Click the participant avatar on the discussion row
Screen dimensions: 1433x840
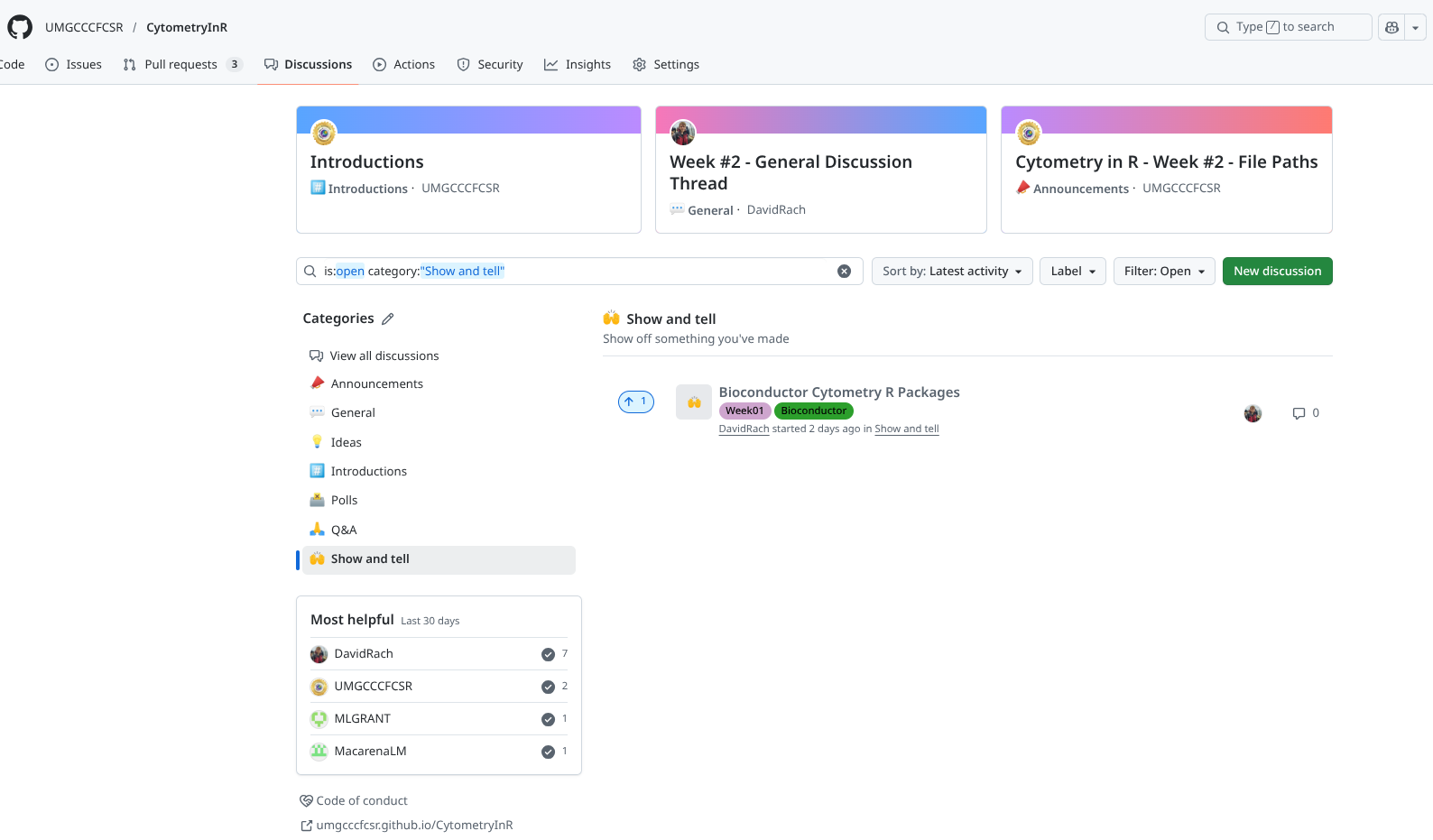click(x=1253, y=413)
